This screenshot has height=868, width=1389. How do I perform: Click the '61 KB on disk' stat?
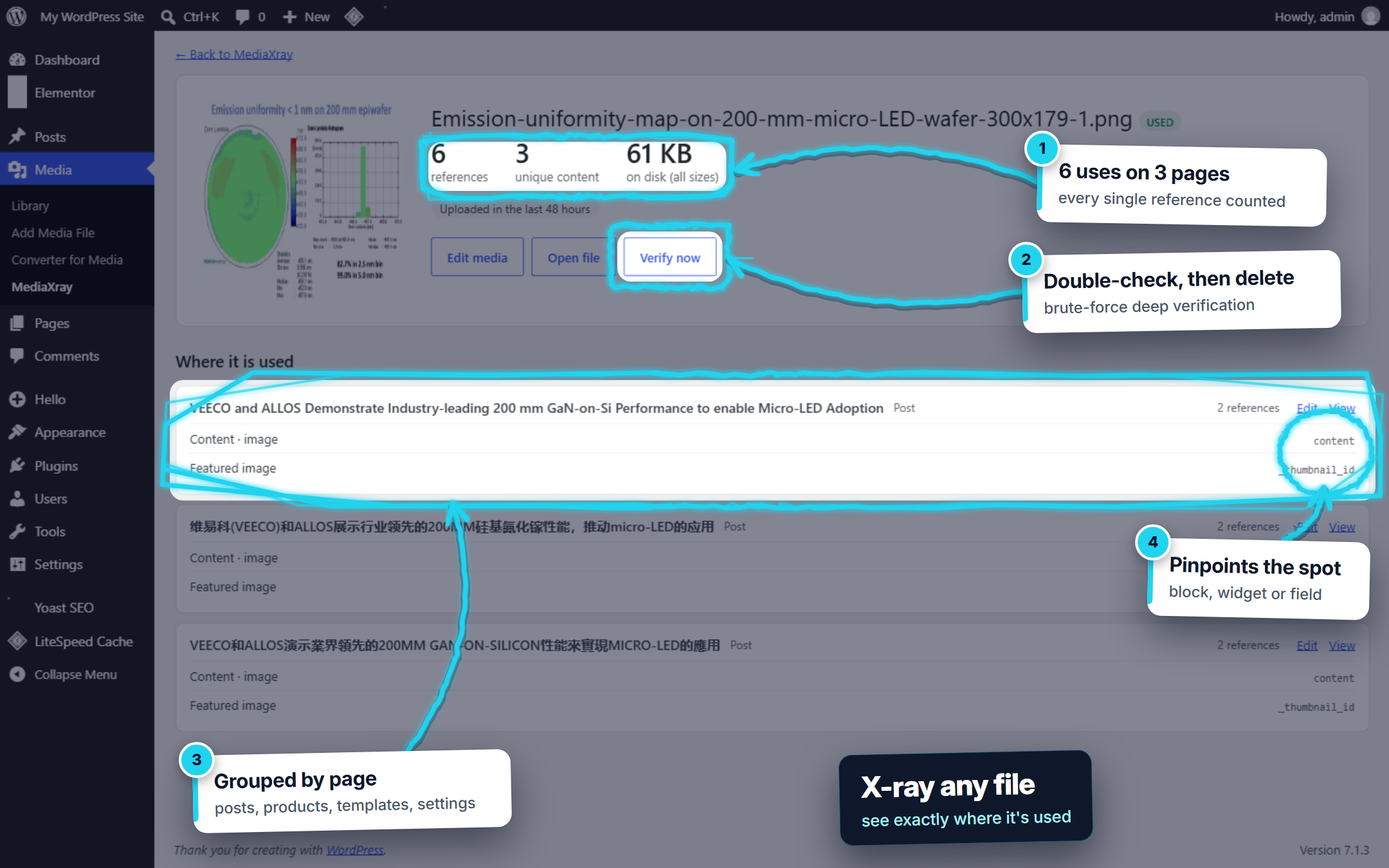coord(673,163)
